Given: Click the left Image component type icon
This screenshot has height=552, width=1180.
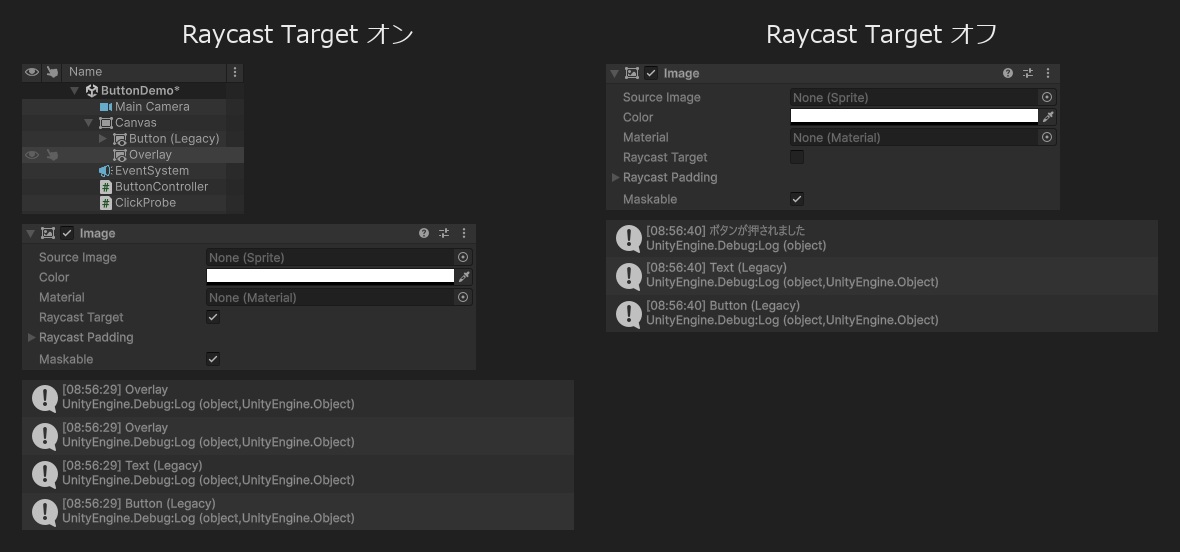Looking at the screenshot, I should [48, 233].
